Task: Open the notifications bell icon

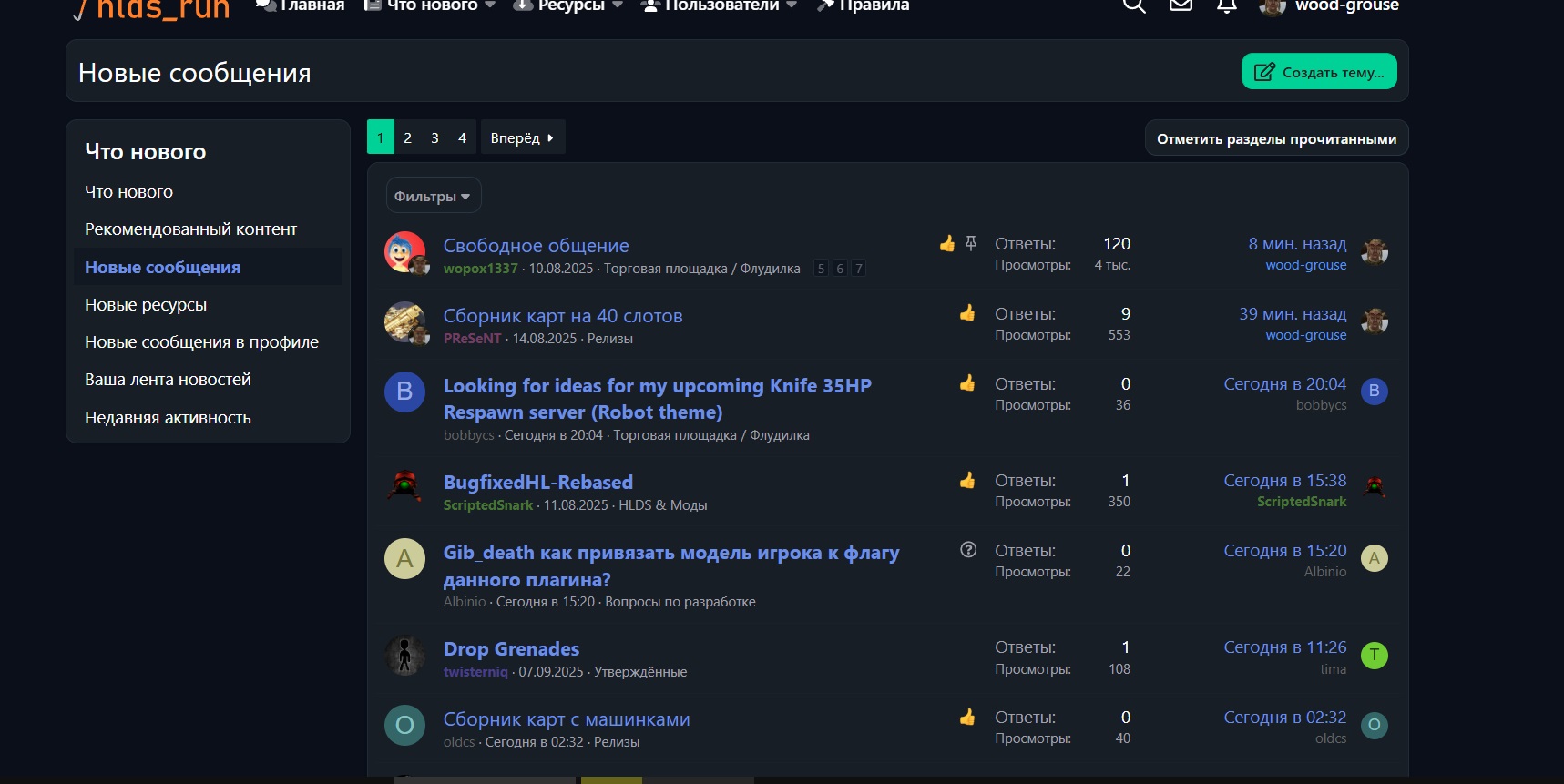Action: click(1227, 5)
